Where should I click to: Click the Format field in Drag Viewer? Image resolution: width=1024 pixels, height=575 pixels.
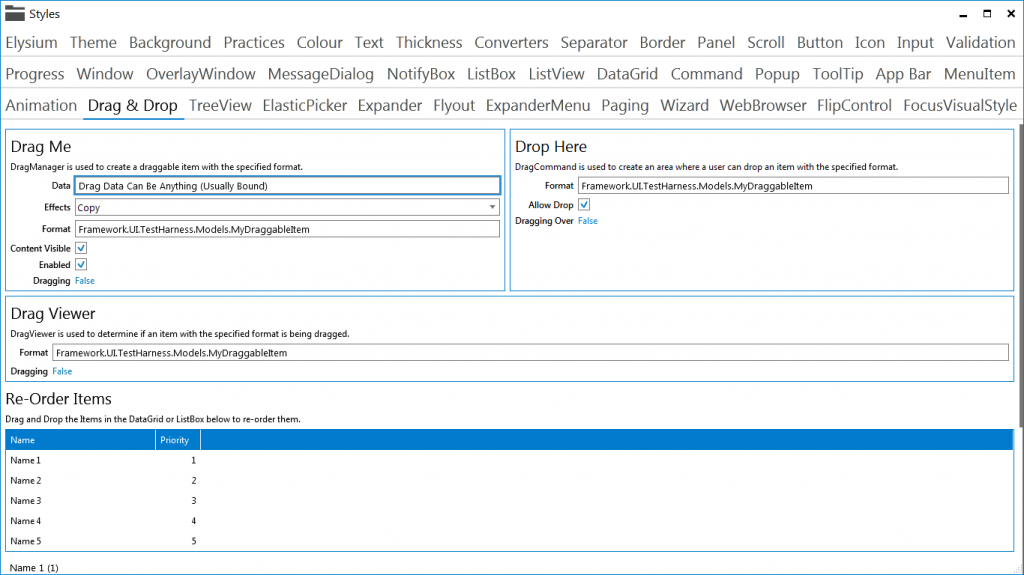click(530, 353)
